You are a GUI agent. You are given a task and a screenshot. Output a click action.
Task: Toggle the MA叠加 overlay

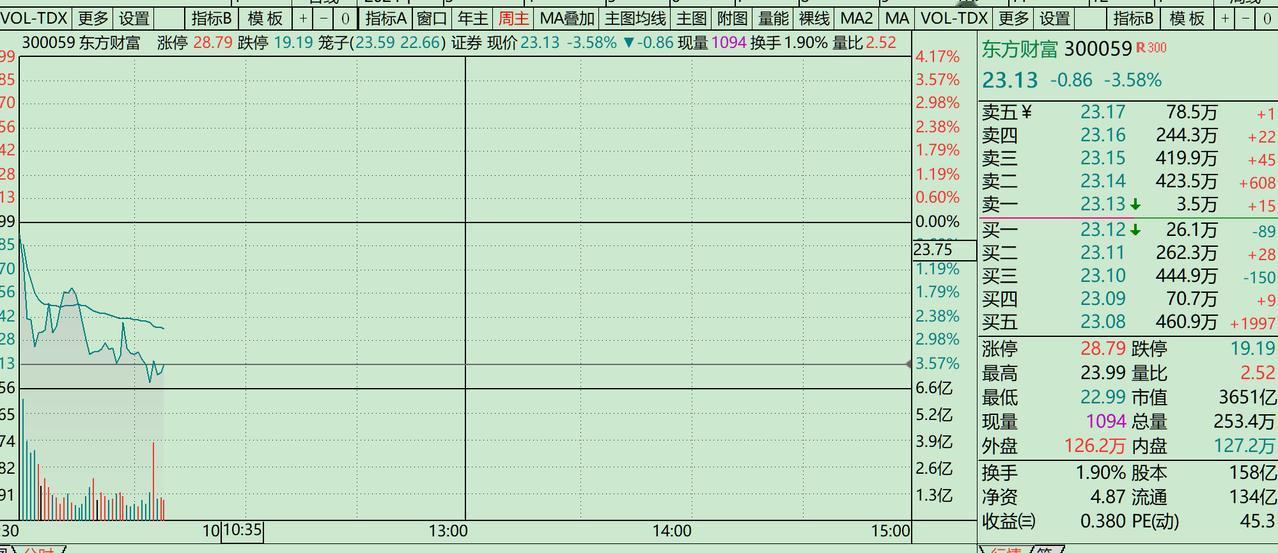567,18
